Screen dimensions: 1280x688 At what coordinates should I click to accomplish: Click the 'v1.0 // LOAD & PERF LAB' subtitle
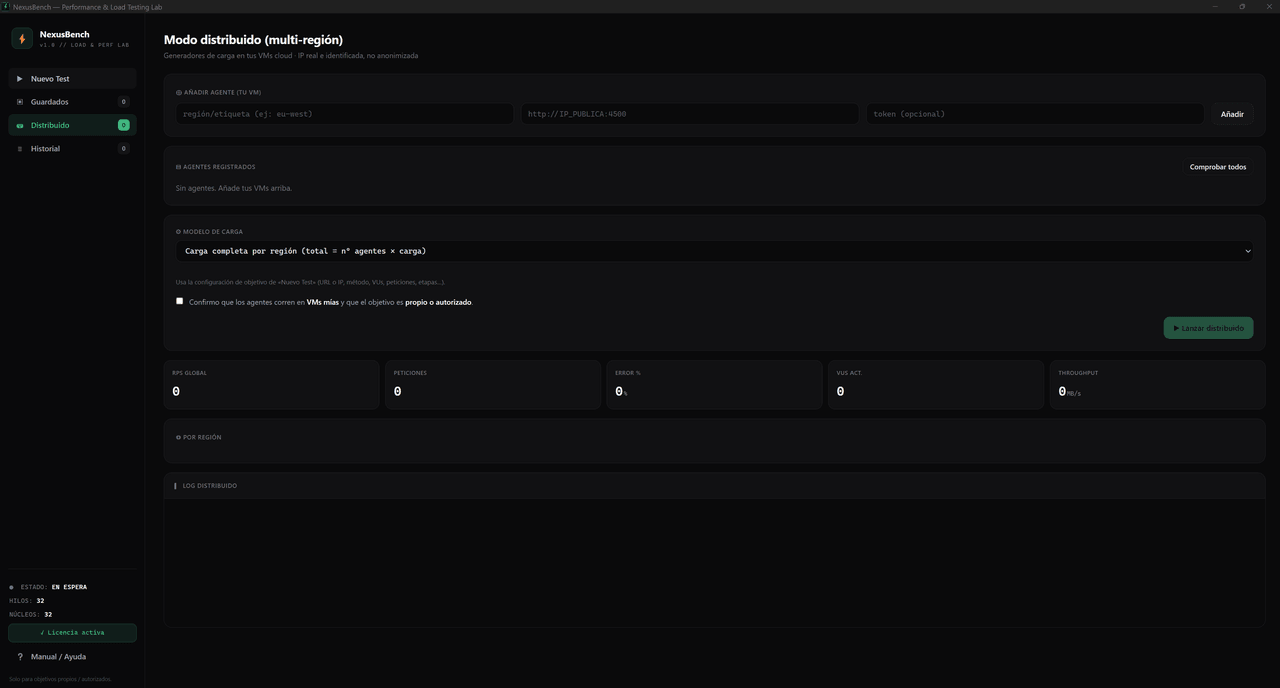(84, 45)
